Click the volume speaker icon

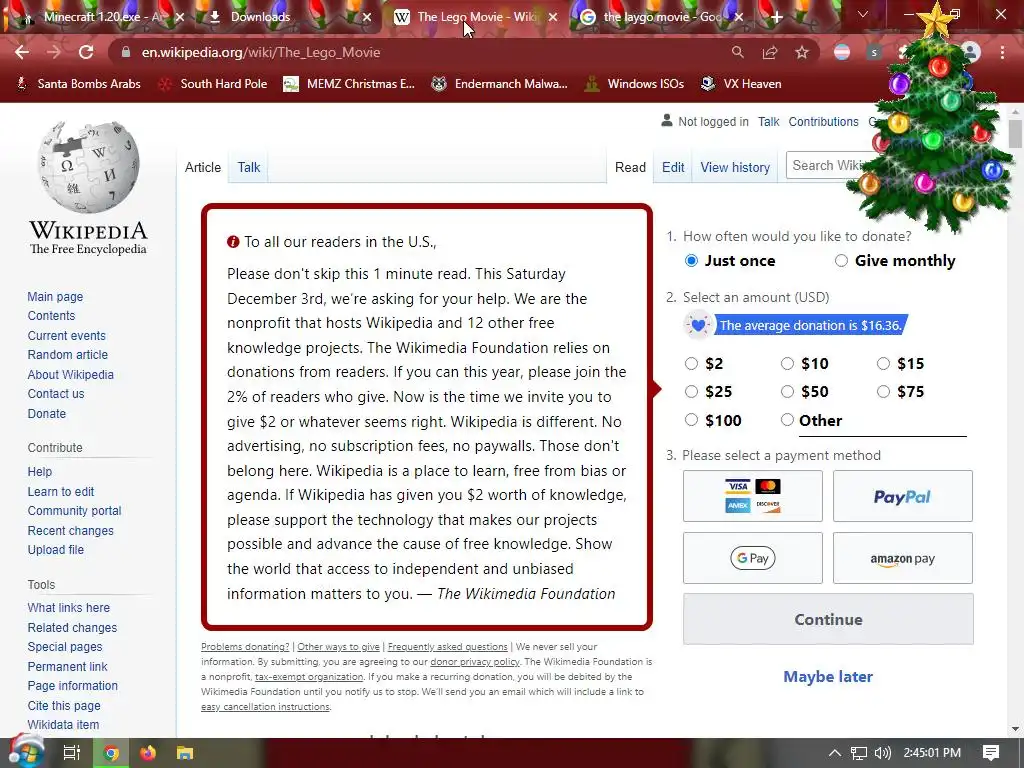click(883, 753)
